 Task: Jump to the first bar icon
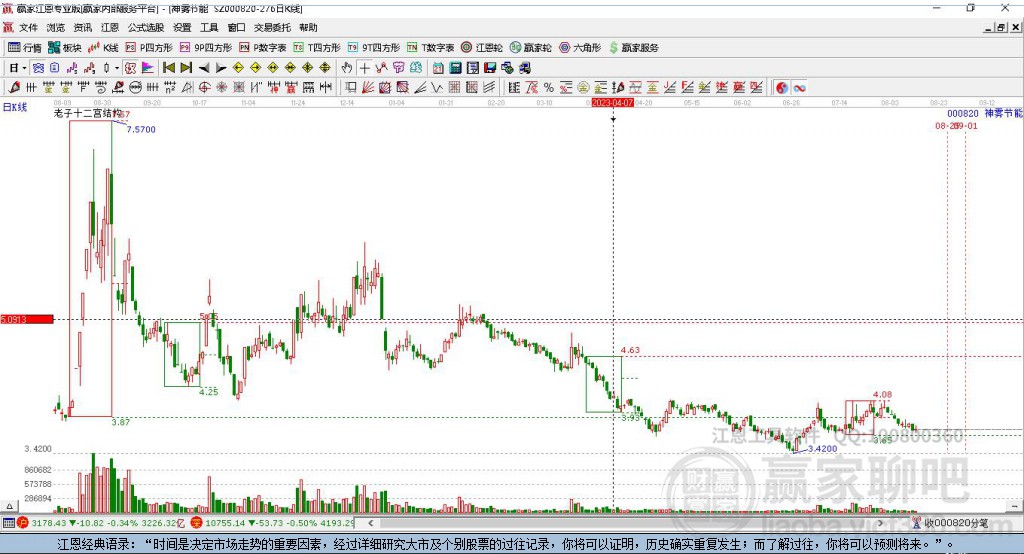point(168,68)
